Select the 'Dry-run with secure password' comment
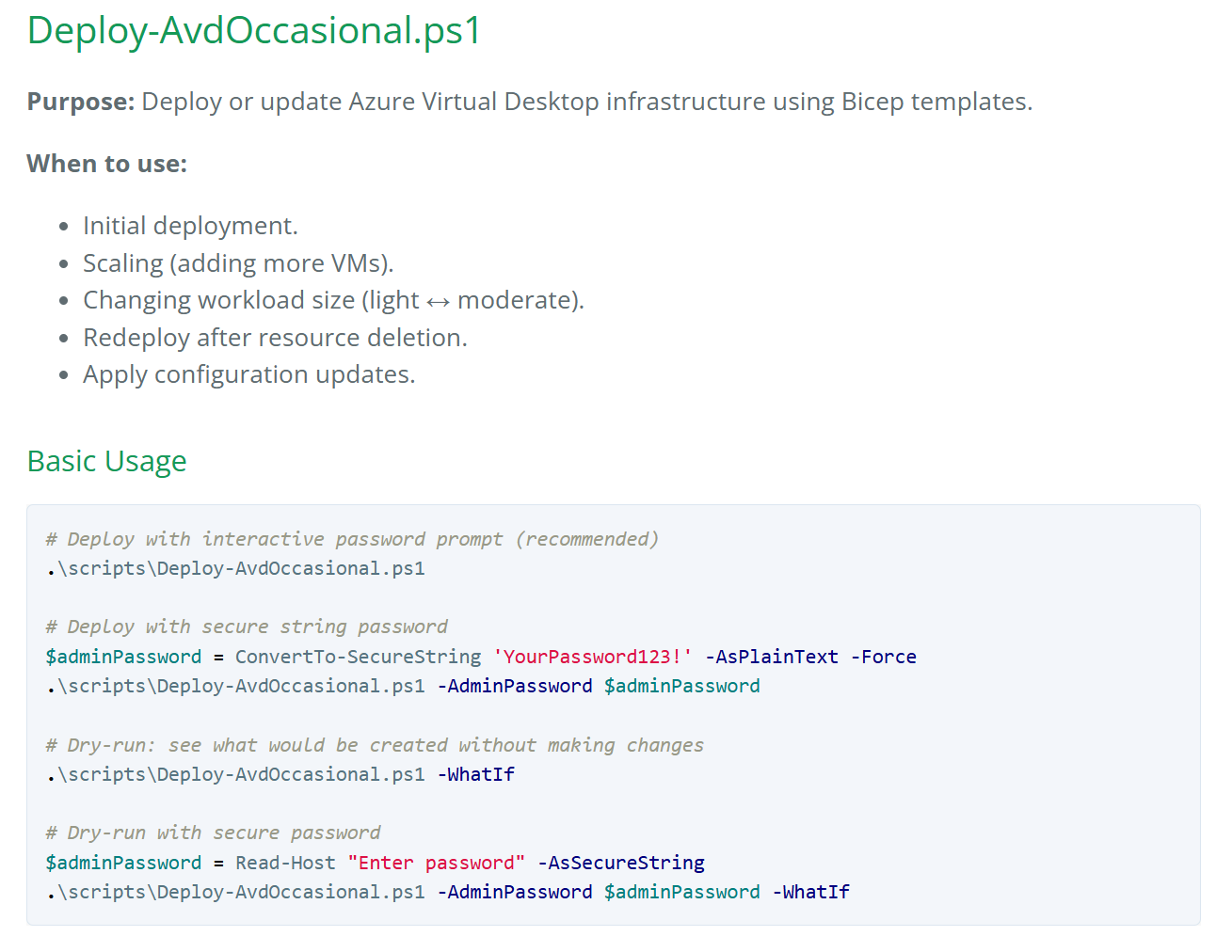Screen dimensions: 1232x952 [212, 832]
